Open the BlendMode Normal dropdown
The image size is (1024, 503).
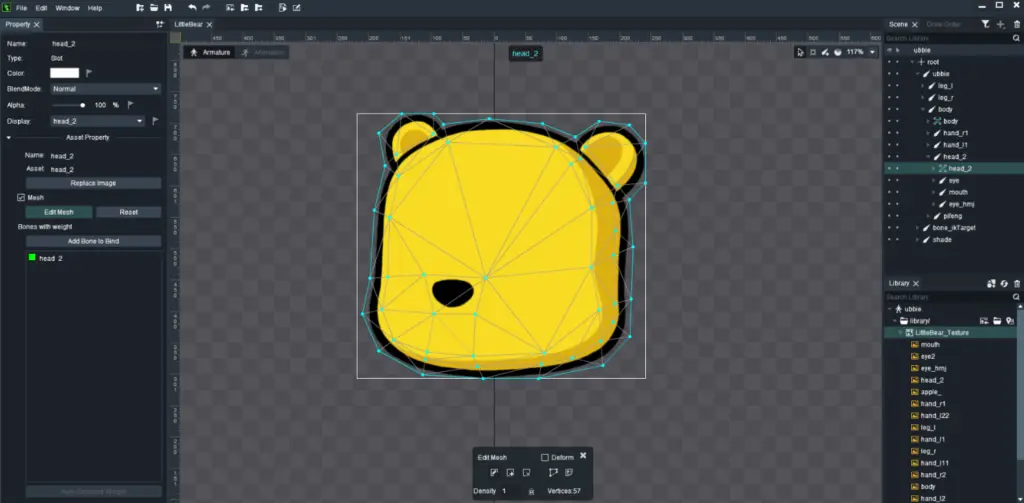[x=106, y=89]
